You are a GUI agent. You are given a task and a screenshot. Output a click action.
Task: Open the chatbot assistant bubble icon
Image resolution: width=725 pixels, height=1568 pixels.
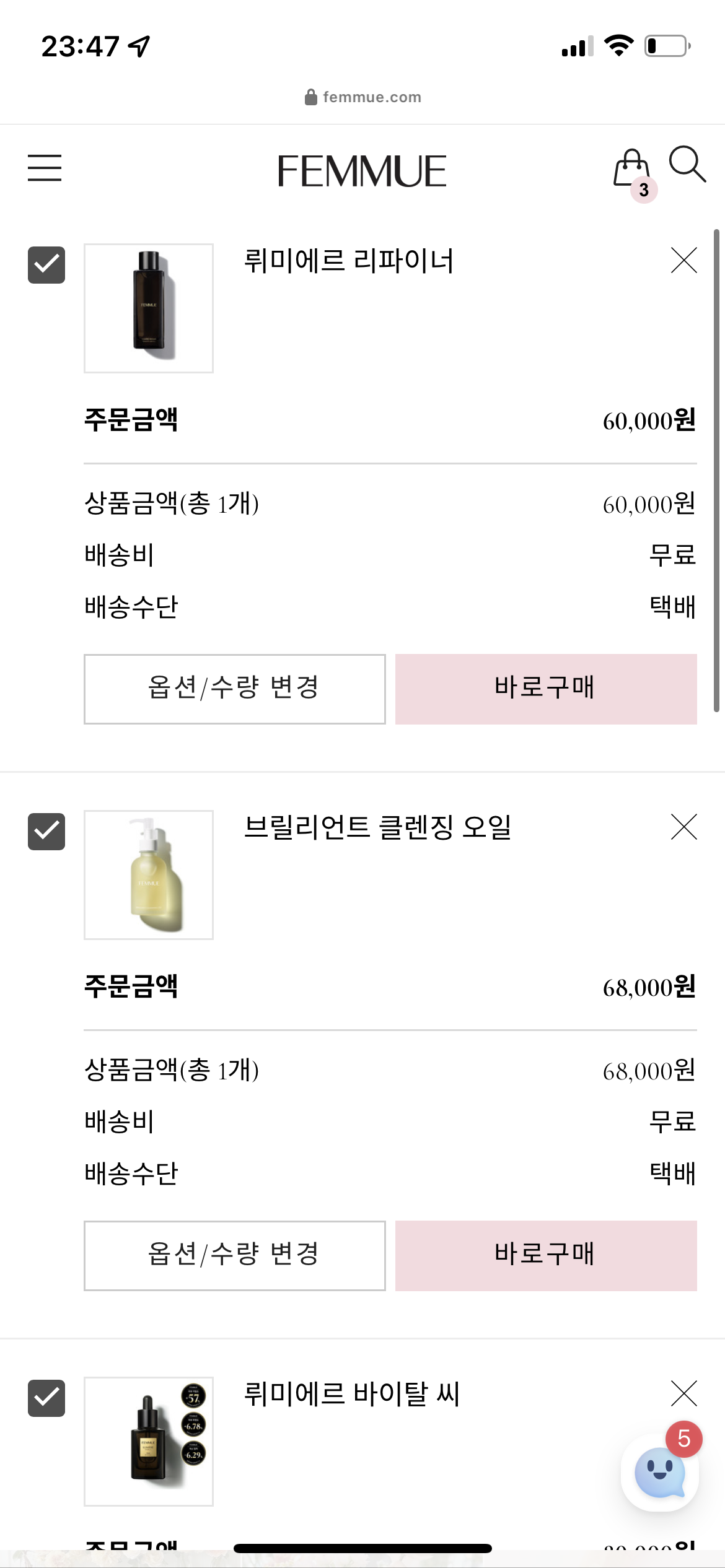point(661,1473)
